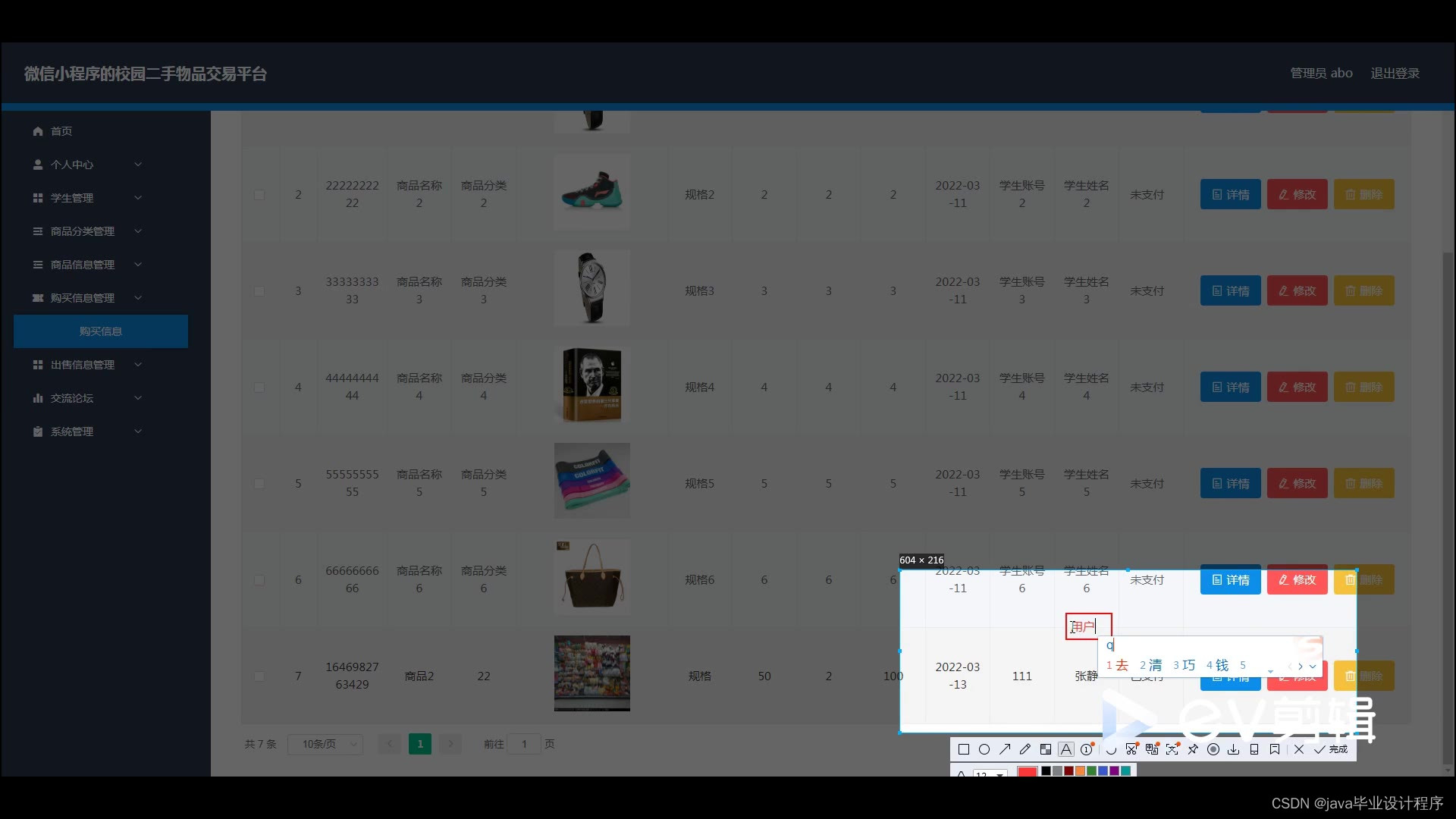Screen dimensions: 1456x819
Task: Open the 10条/页 page size dropdown
Action: point(325,744)
